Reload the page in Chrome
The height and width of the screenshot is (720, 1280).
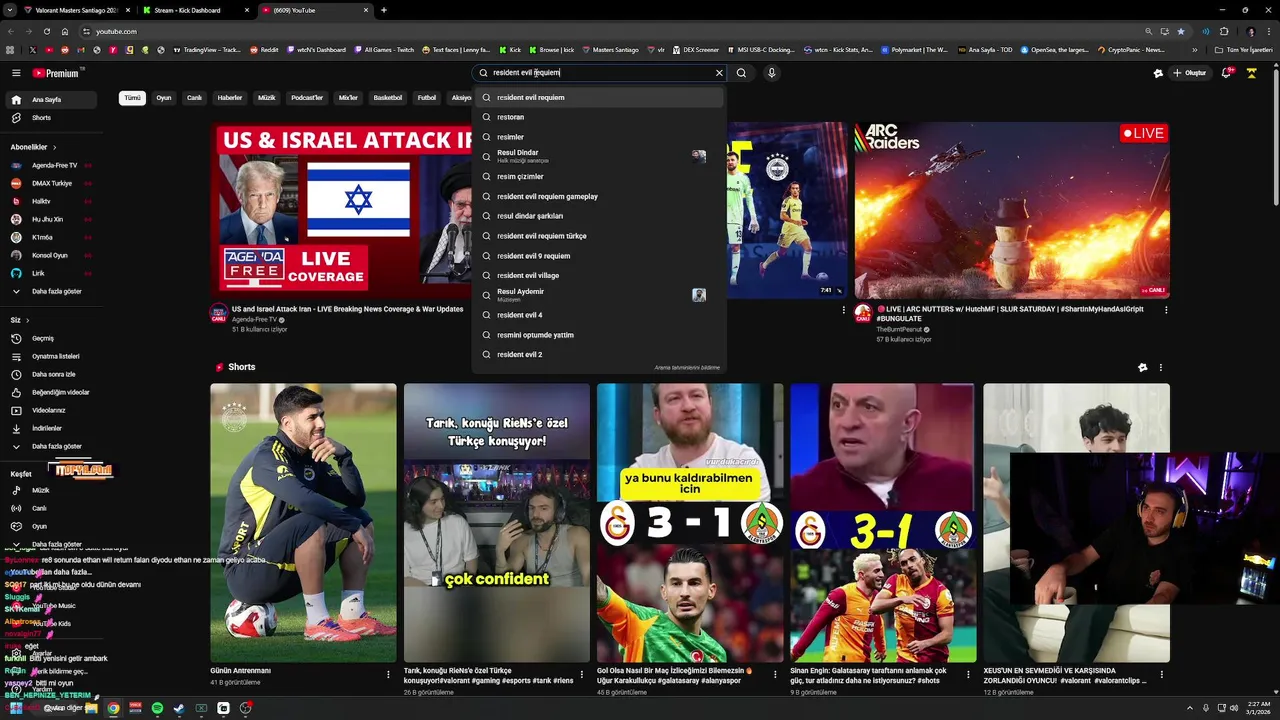pos(46,31)
